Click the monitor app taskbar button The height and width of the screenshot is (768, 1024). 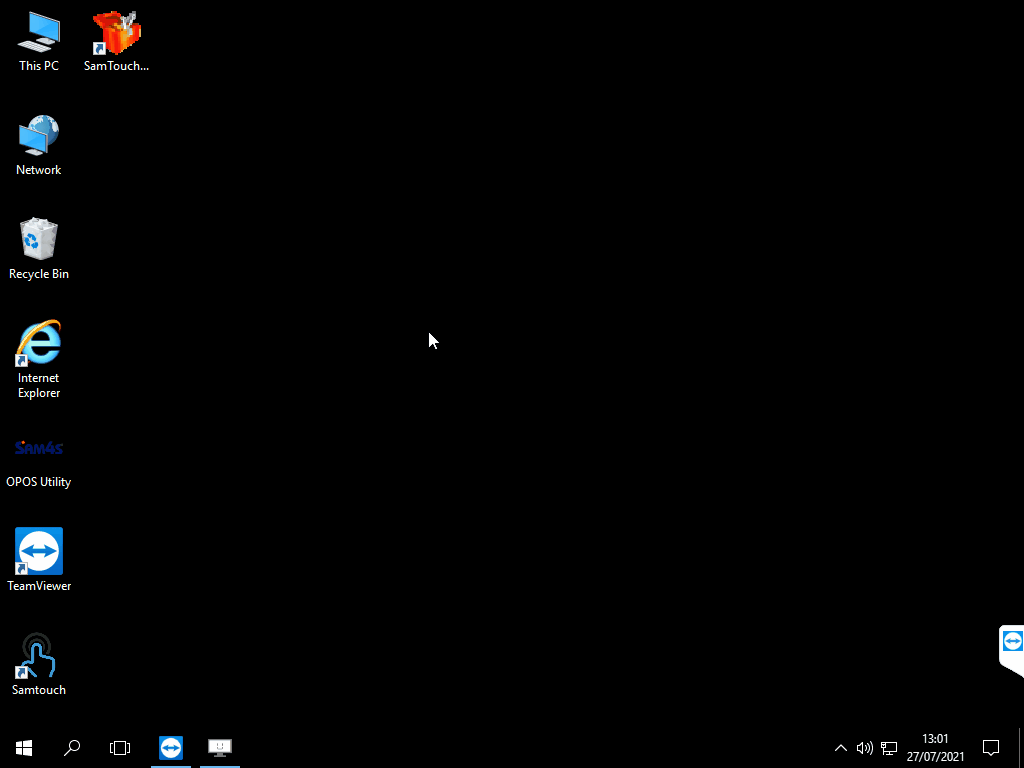tap(220, 747)
